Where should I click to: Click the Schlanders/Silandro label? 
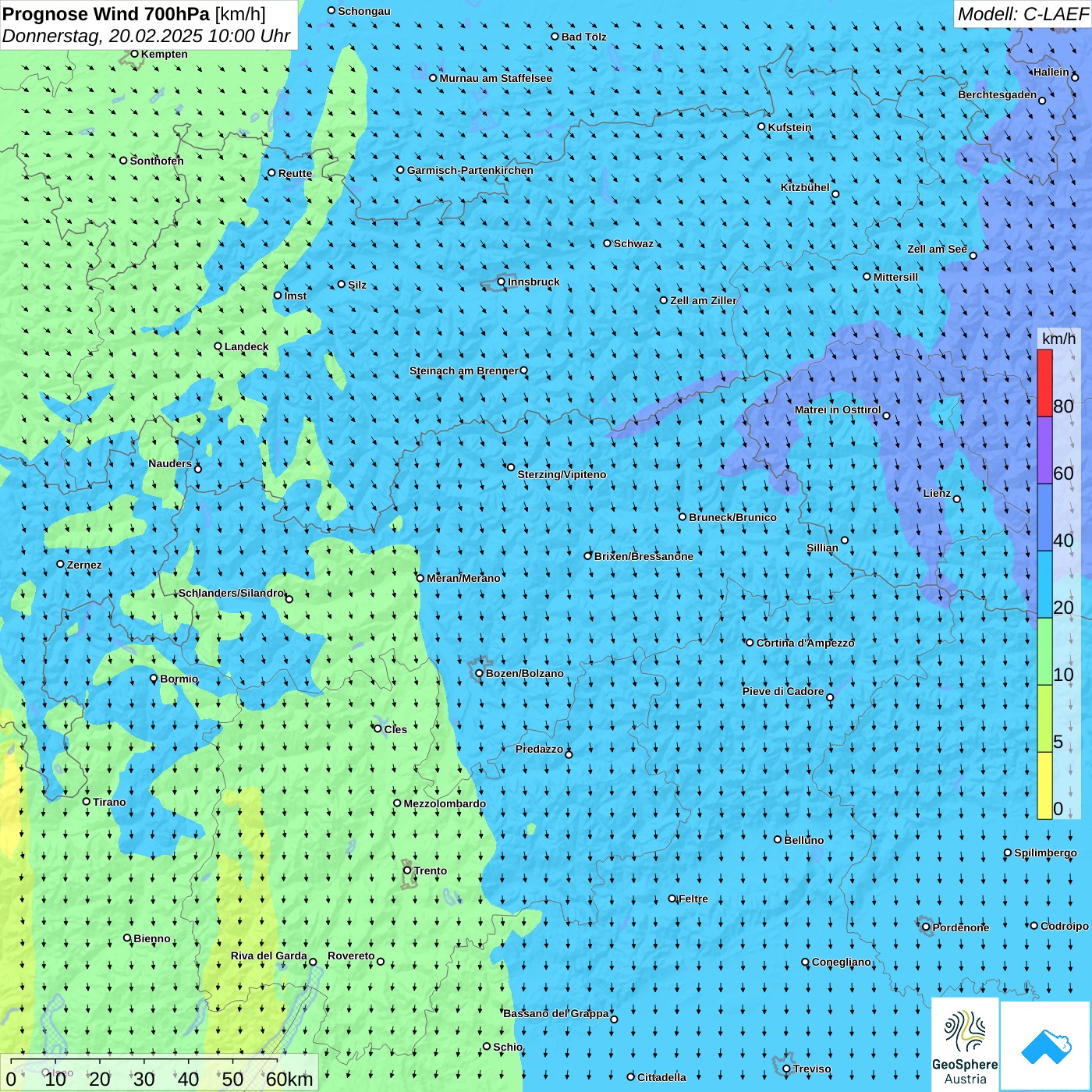[232, 593]
